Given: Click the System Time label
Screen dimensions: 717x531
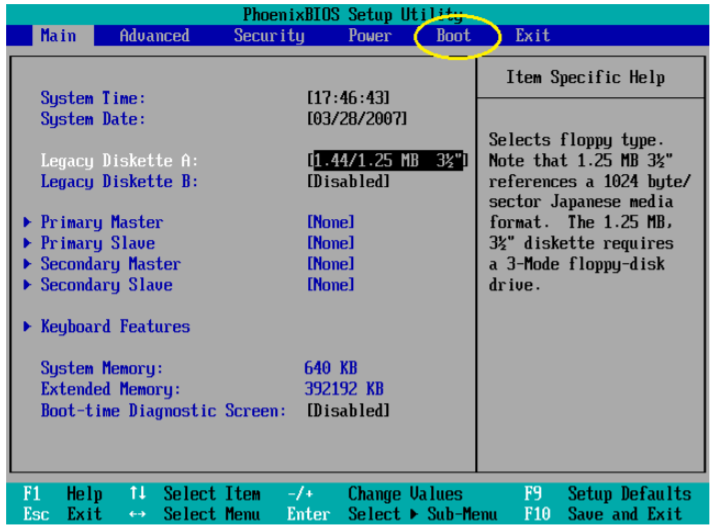Looking at the screenshot, I should [93, 98].
